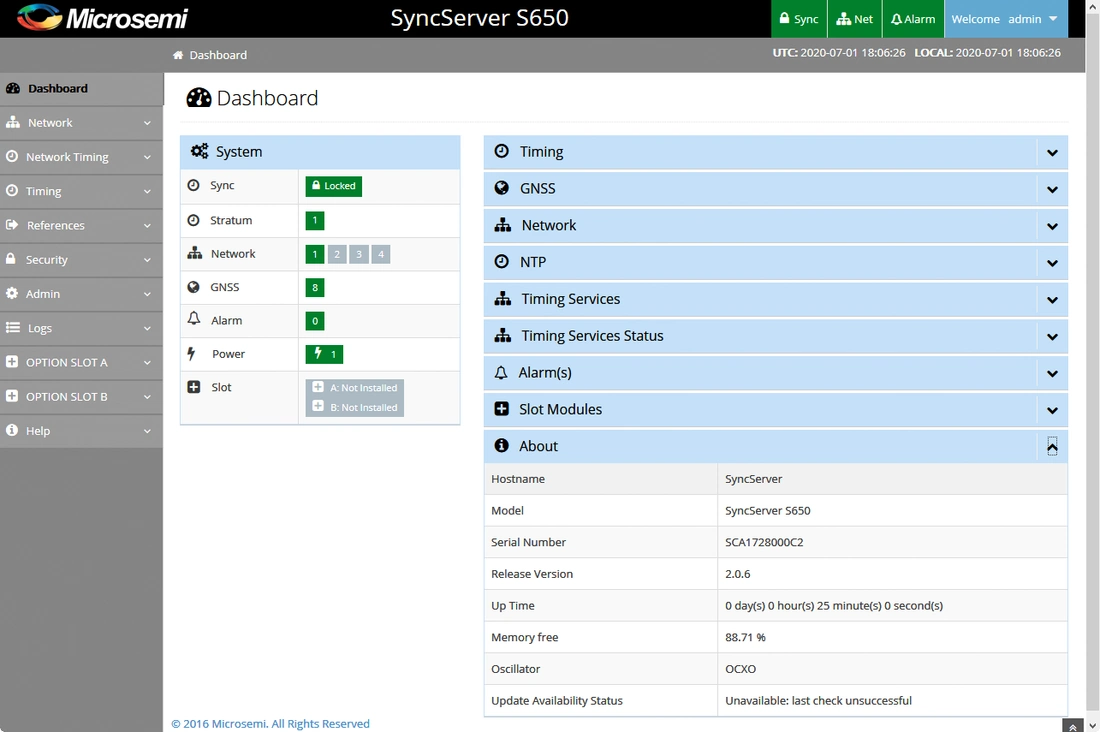Click the lightning bolt icon beside Power
The width and height of the screenshot is (1100, 732).
[191, 354]
